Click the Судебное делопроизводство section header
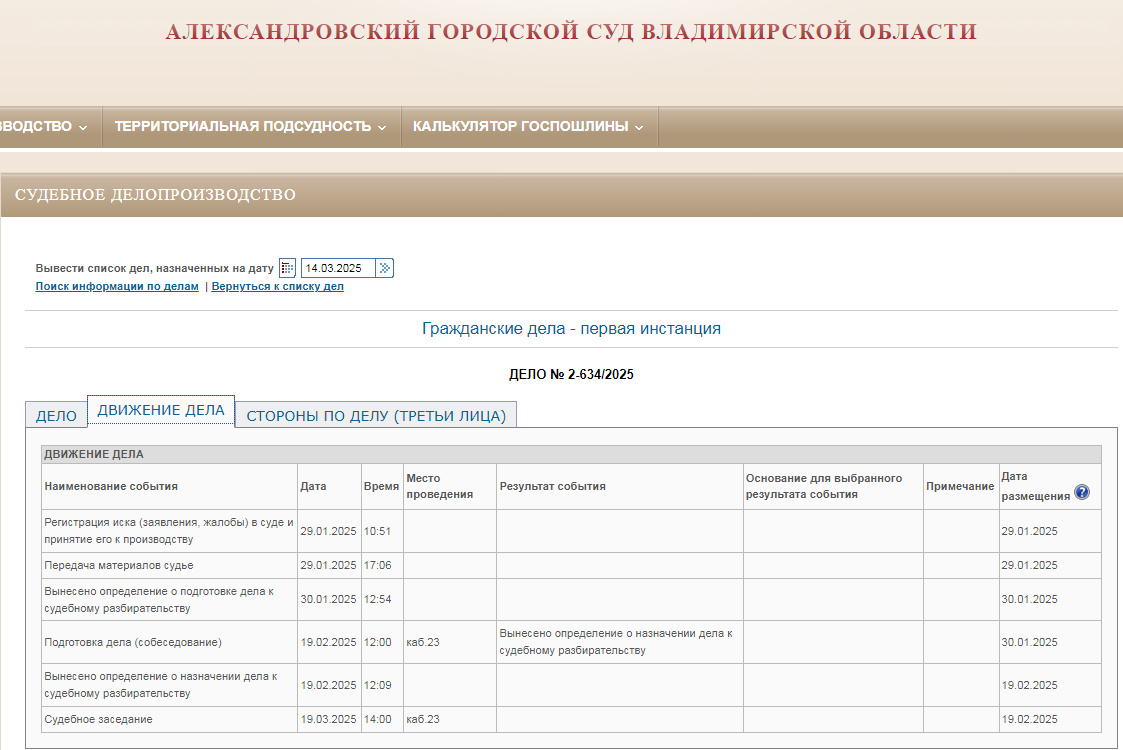Screen dimensions: 1123x750 pos(155,195)
